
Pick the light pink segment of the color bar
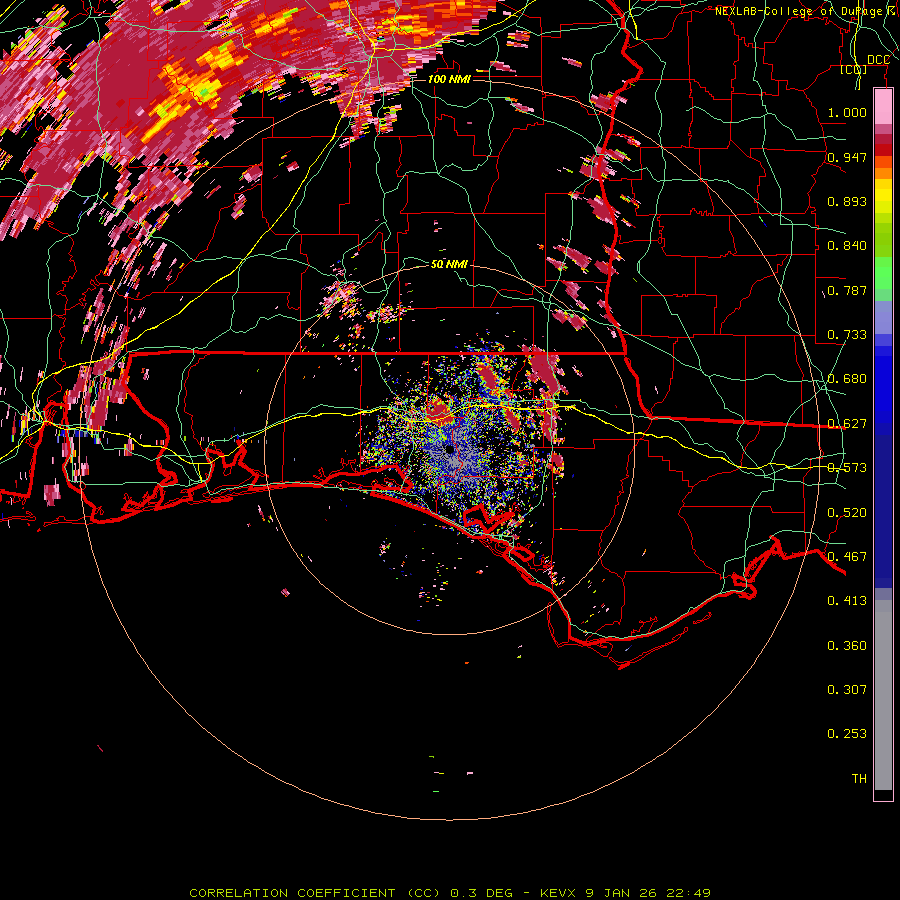883,107
